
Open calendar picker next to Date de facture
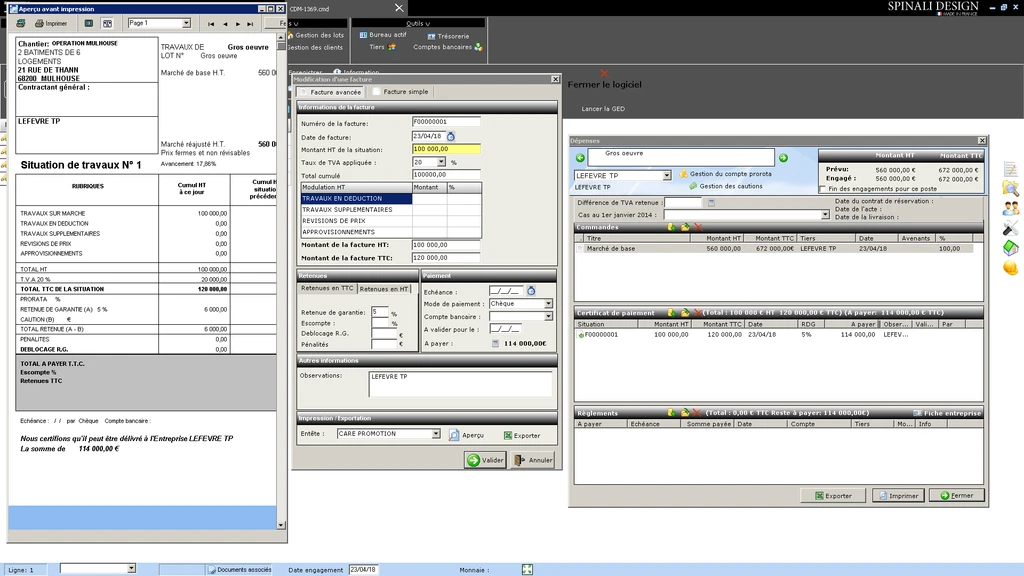pyautogui.click(x=450, y=136)
